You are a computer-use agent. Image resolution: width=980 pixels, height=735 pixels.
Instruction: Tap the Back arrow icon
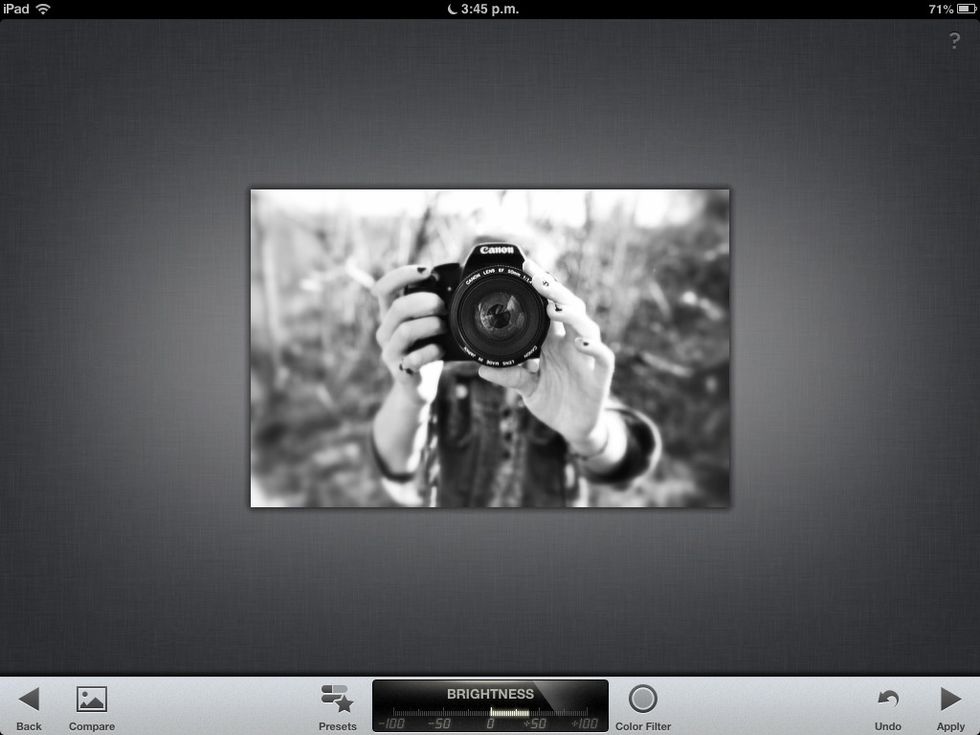pos(29,699)
